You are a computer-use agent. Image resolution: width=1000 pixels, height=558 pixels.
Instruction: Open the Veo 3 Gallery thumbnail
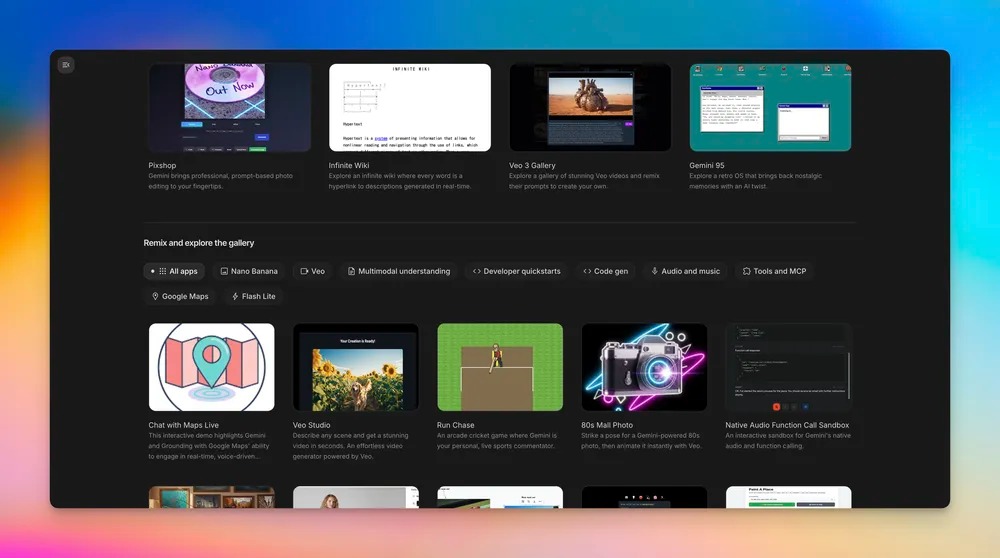pyautogui.click(x=590, y=107)
